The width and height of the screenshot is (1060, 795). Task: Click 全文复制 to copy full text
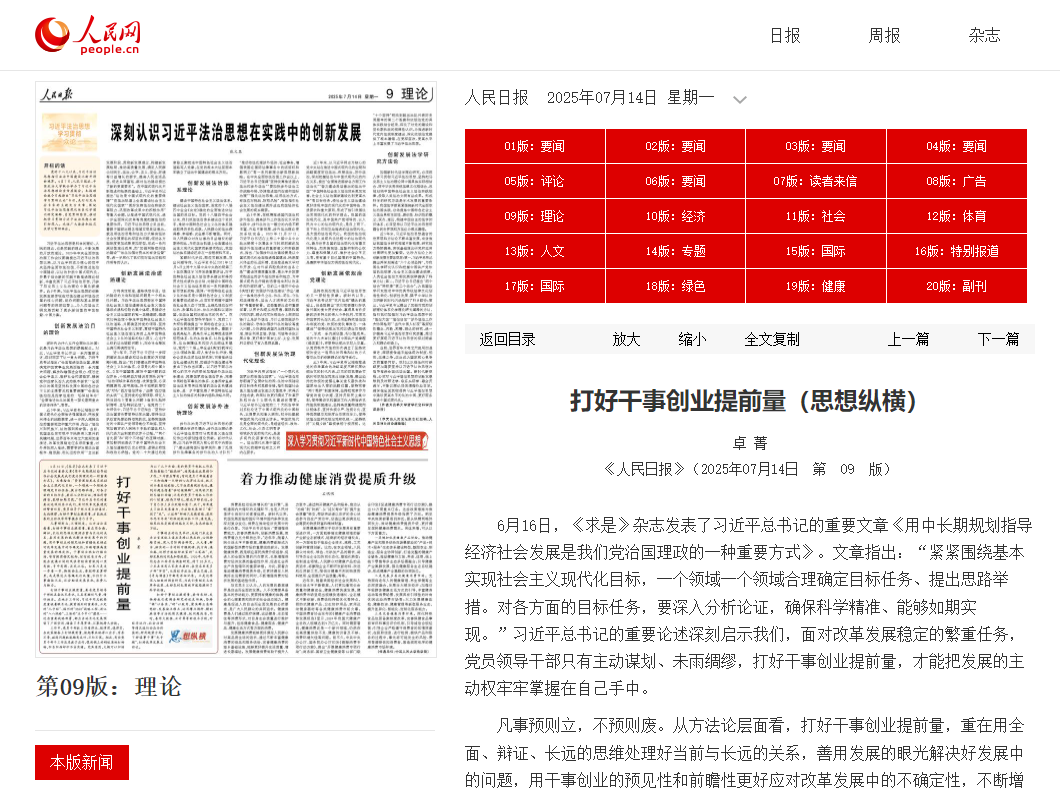[772, 339]
